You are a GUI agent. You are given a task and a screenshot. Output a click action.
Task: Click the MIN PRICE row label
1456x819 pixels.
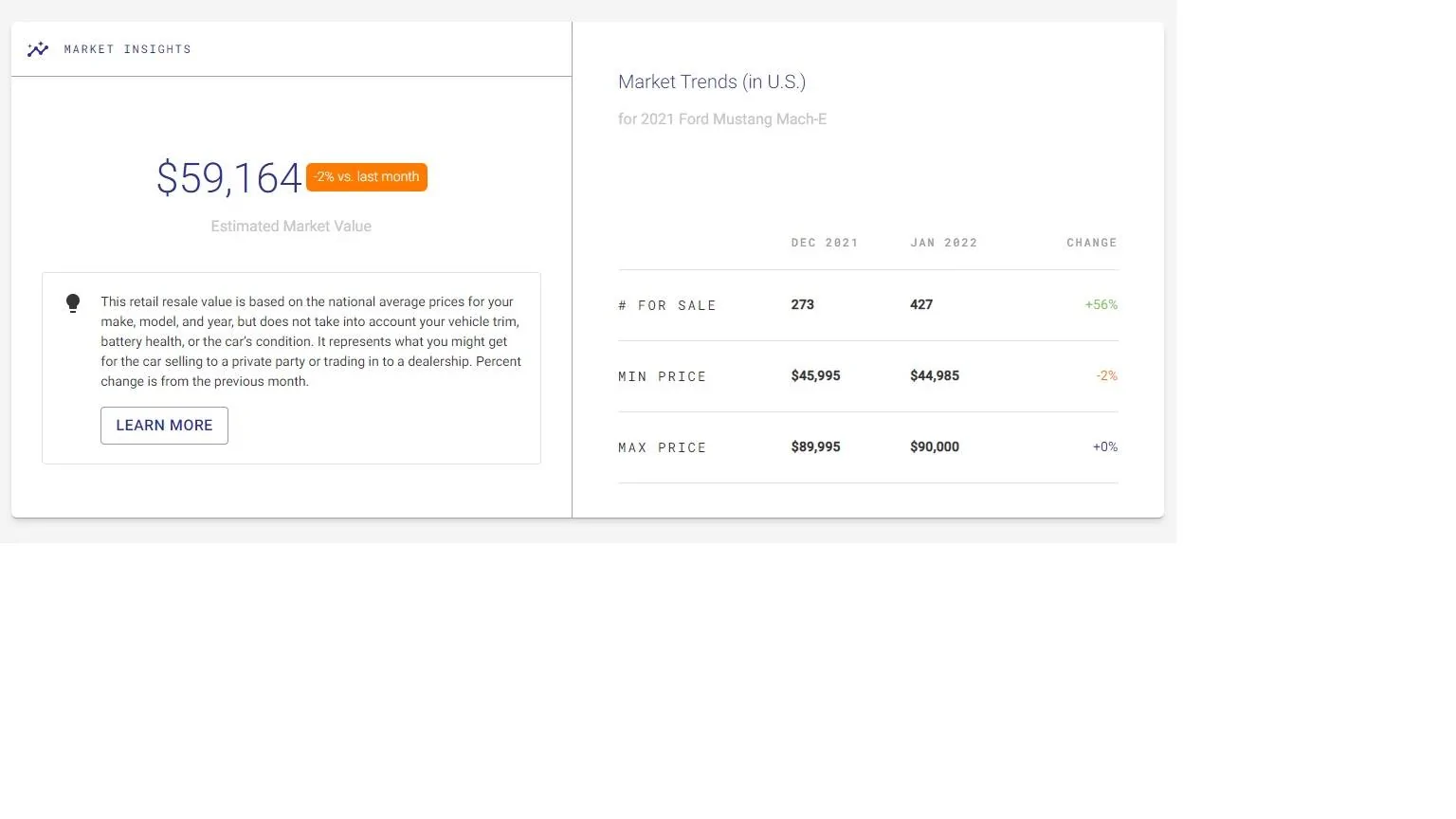pyautogui.click(x=663, y=377)
